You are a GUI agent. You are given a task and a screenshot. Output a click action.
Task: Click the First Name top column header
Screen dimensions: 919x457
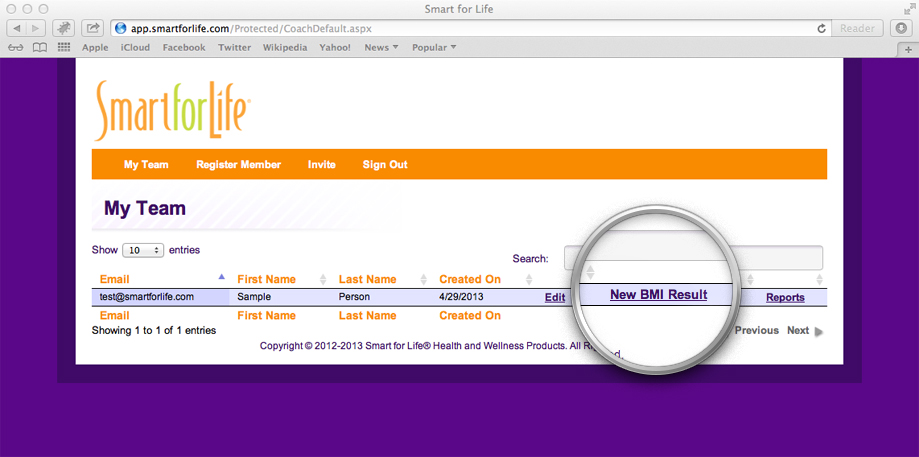pos(266,279)
